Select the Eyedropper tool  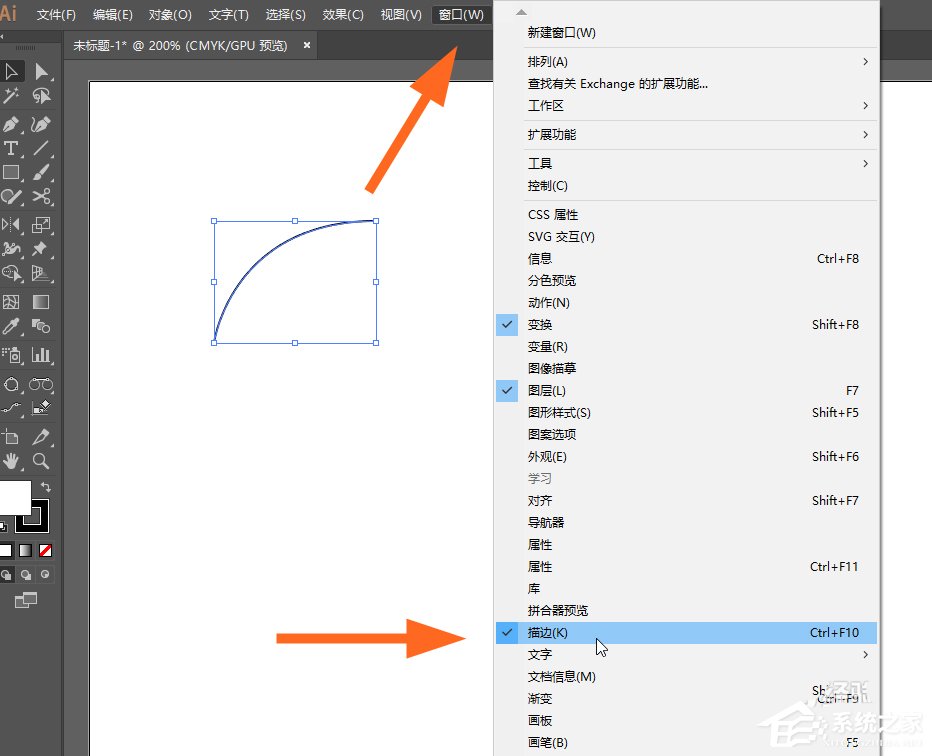pos(13,325)
